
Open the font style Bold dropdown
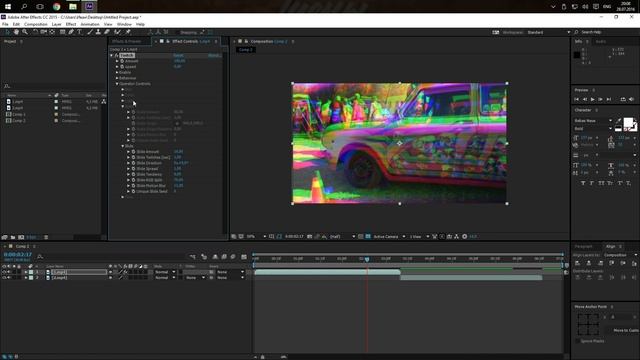pyautogui.click(x=593, y=129)
